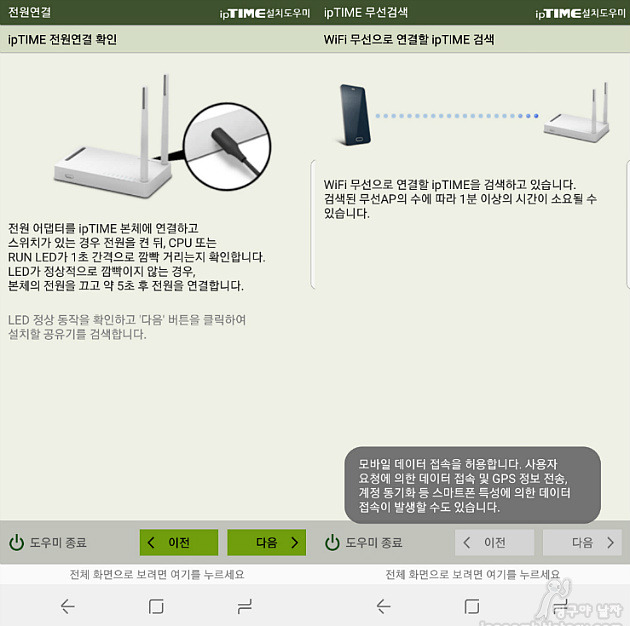Tap fullscreen hint text under left screen

[157, 574]
